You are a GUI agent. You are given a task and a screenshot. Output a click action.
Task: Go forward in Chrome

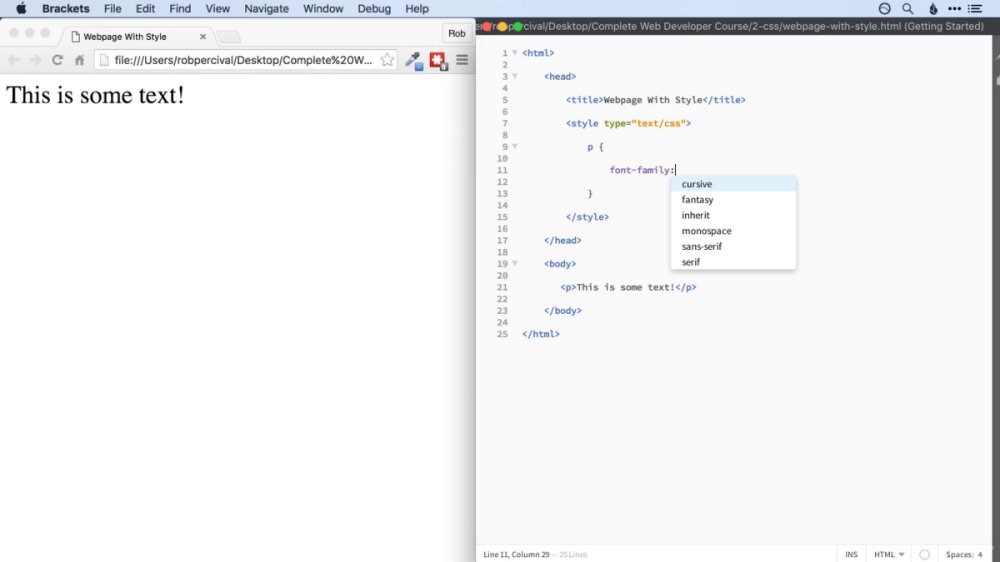(x=36, y=60)
